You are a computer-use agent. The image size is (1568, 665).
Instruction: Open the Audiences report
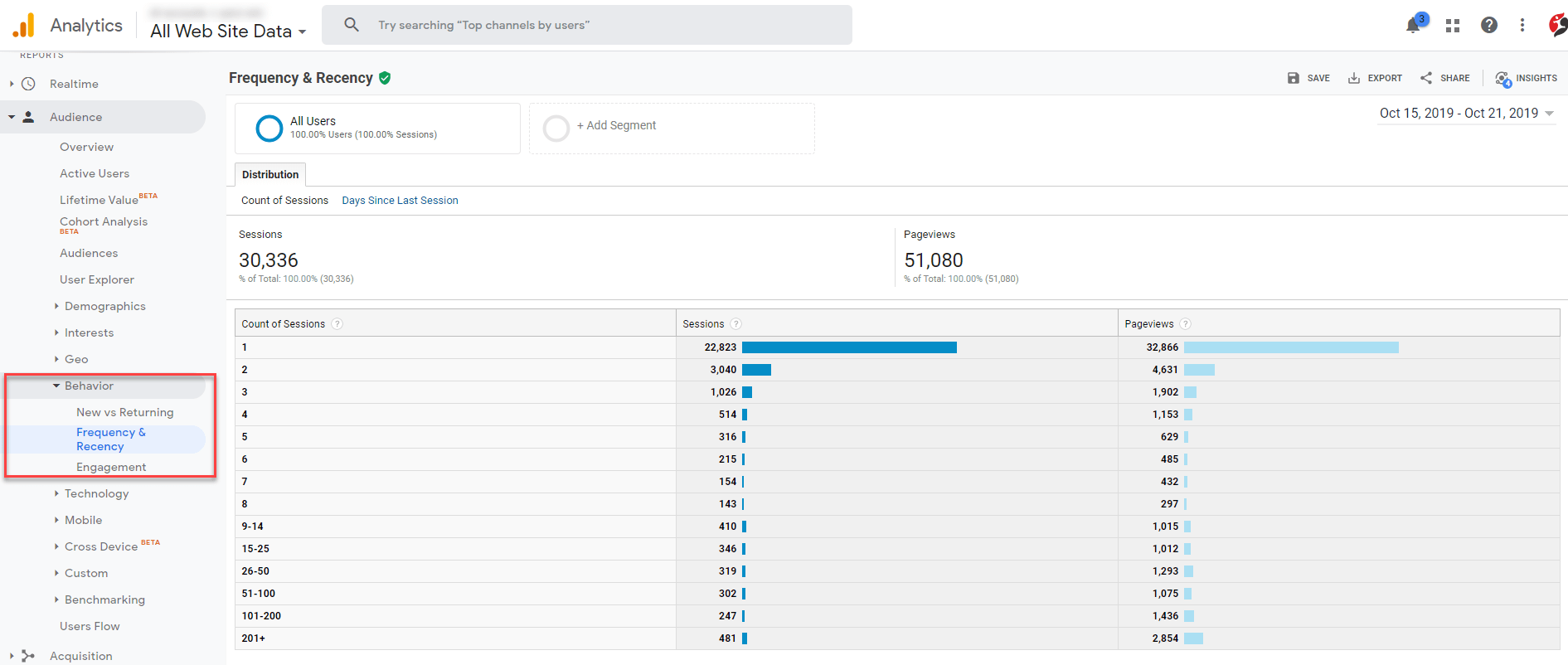click(89, 253)
